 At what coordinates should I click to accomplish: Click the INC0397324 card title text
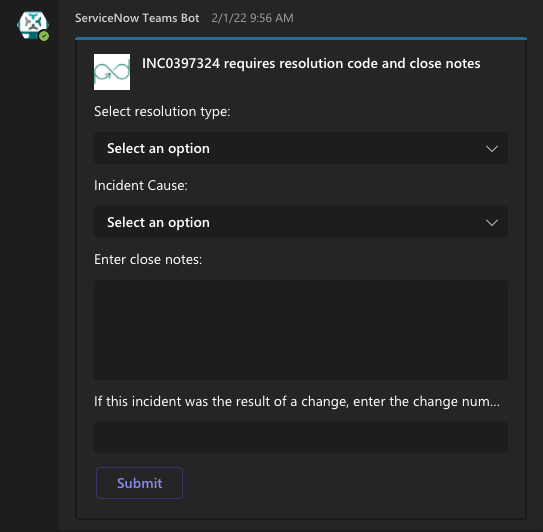(311, 63)
